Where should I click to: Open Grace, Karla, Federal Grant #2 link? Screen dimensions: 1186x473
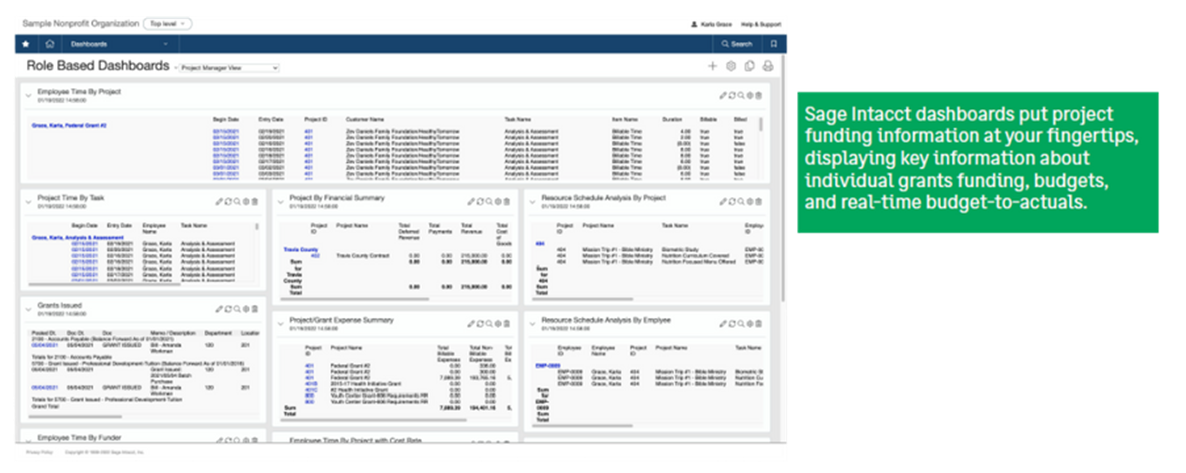tap(69, 126)
